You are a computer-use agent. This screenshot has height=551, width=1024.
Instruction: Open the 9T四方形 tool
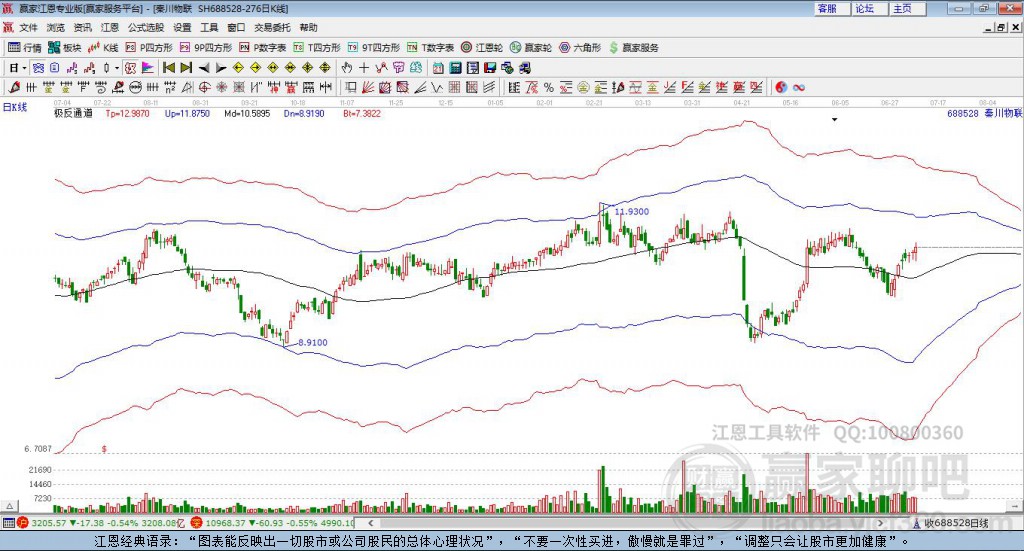coord(374,48)
